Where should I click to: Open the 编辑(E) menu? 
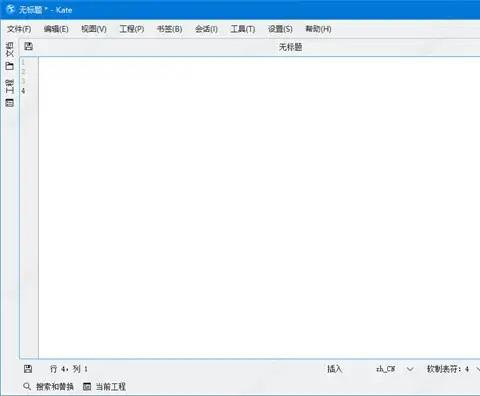pos(56,29)
